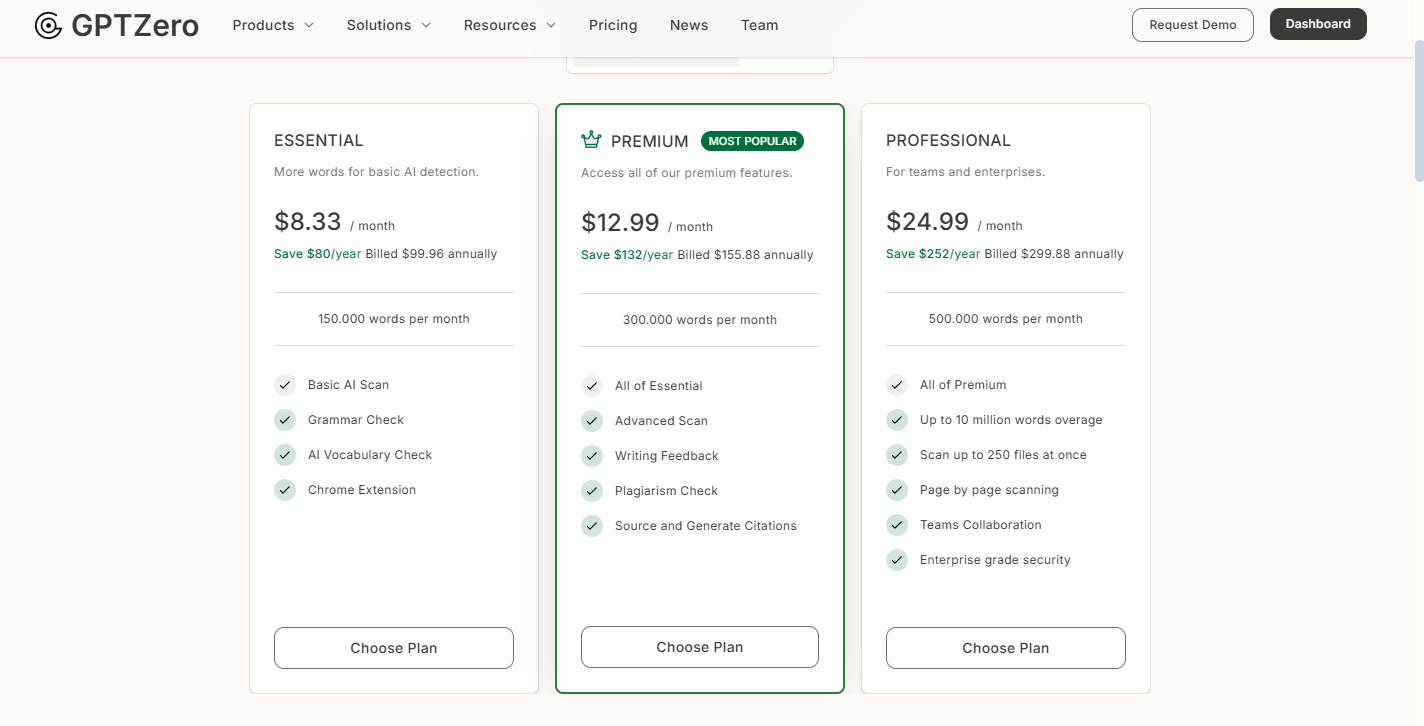Screen dimensions: 1424x726
Task: Click the Request Demo button
Action: [1193, 25]
